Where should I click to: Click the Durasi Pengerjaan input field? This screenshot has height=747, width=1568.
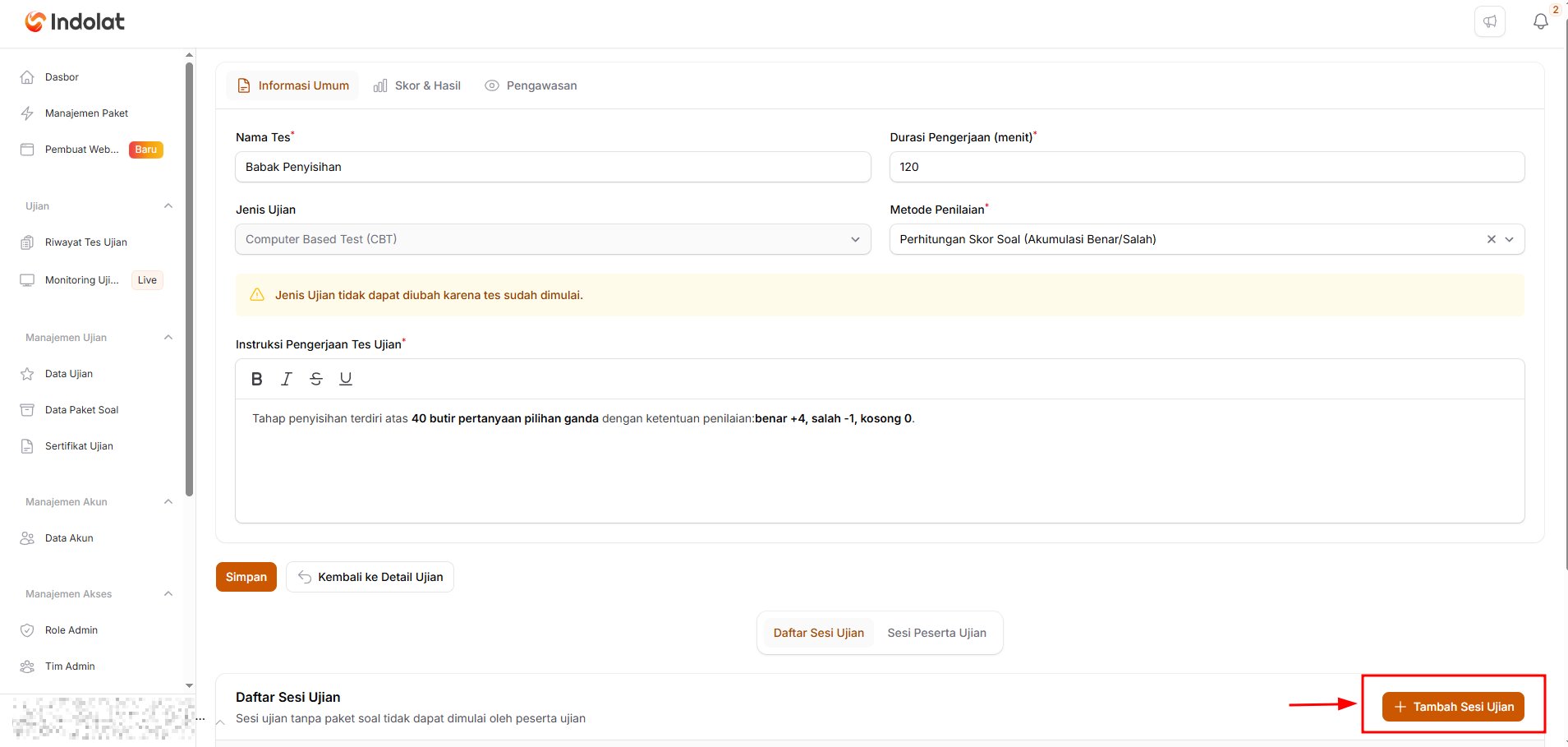click(x=1207, y=167)
